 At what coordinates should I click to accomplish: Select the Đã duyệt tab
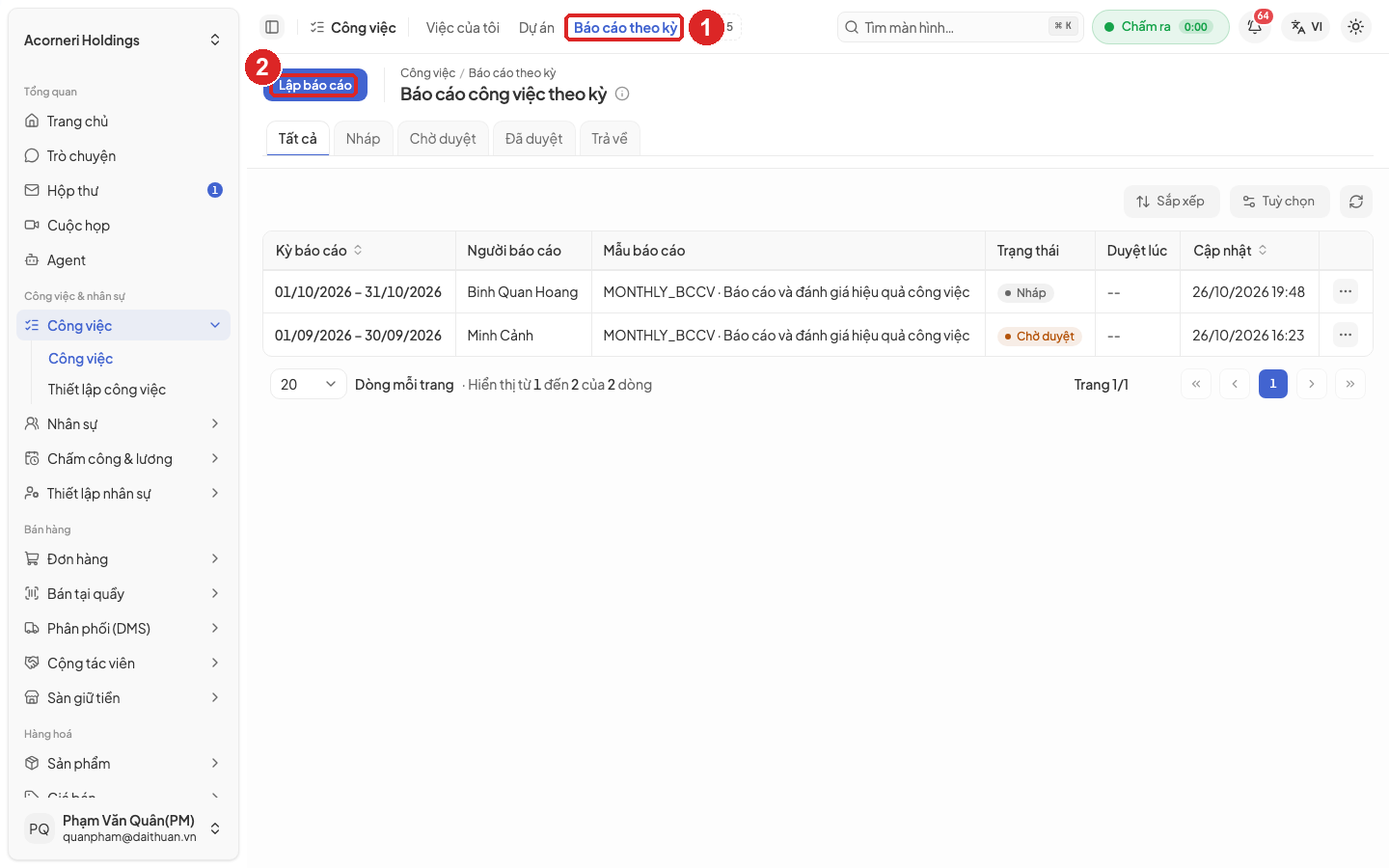534,139
